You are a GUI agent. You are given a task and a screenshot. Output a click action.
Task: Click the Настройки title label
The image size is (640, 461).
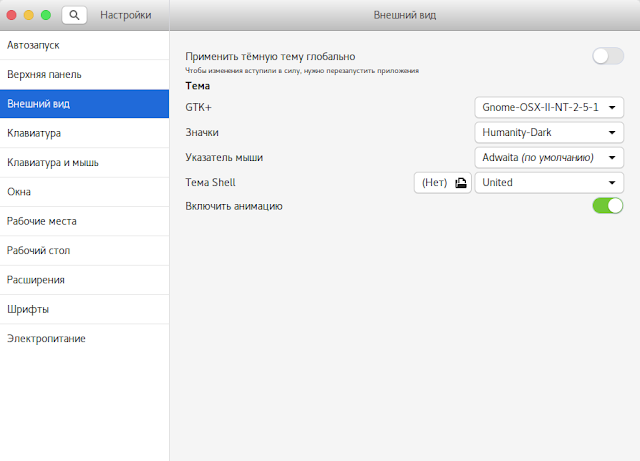click(x=126, y=15)
